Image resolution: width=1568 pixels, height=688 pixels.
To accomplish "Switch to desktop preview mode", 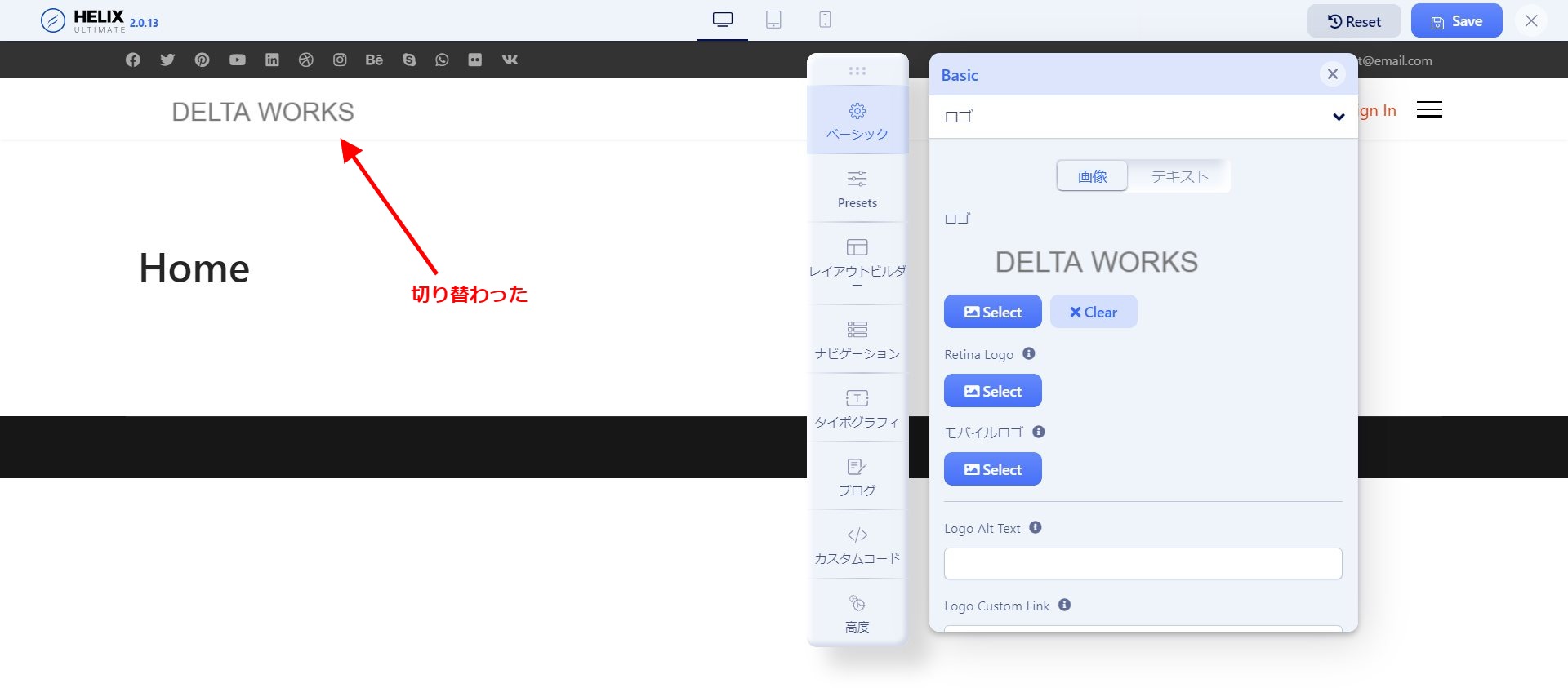I will 723,20.
